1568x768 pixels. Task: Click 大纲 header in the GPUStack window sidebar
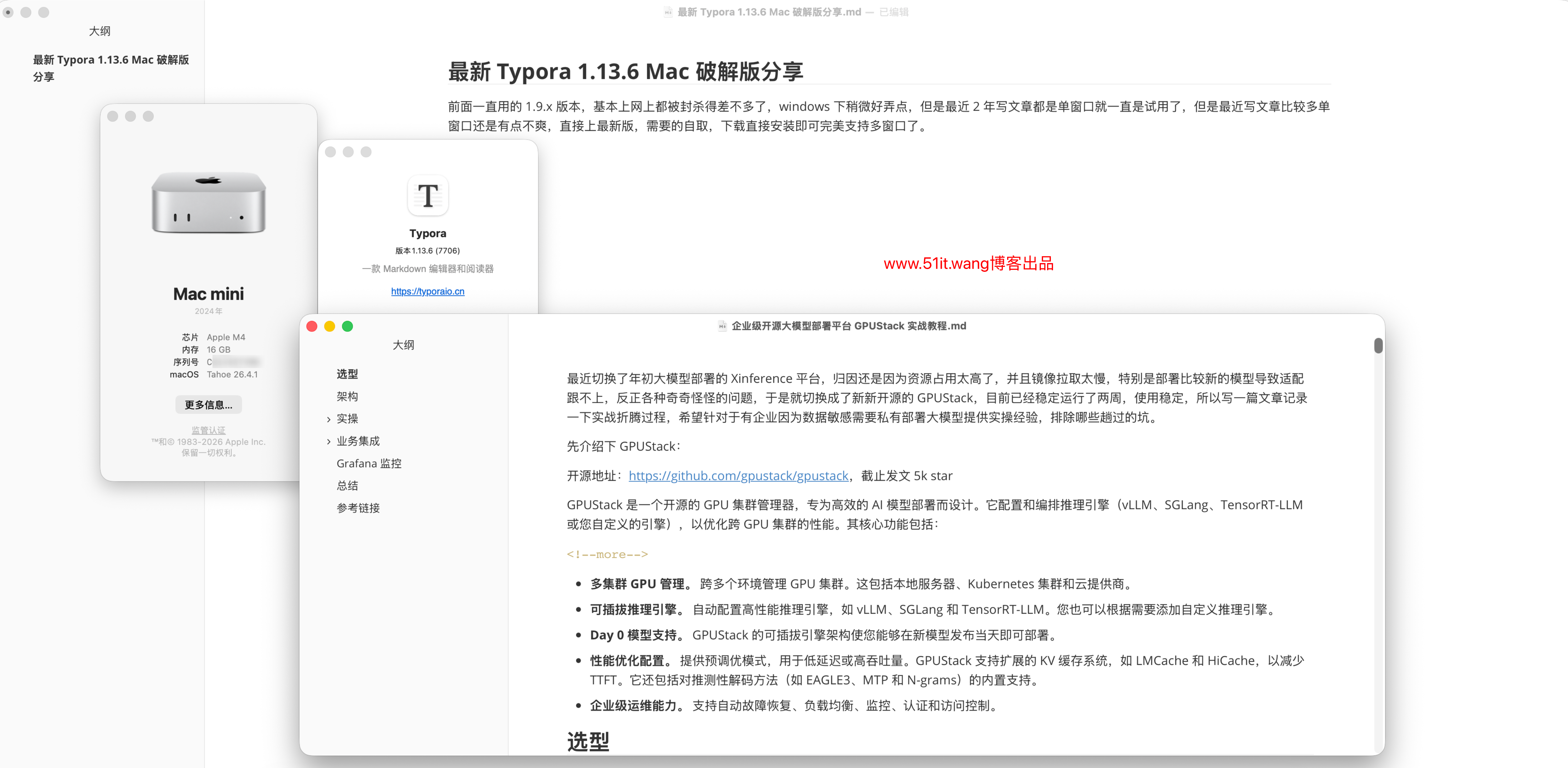click(x=403, y=345)
